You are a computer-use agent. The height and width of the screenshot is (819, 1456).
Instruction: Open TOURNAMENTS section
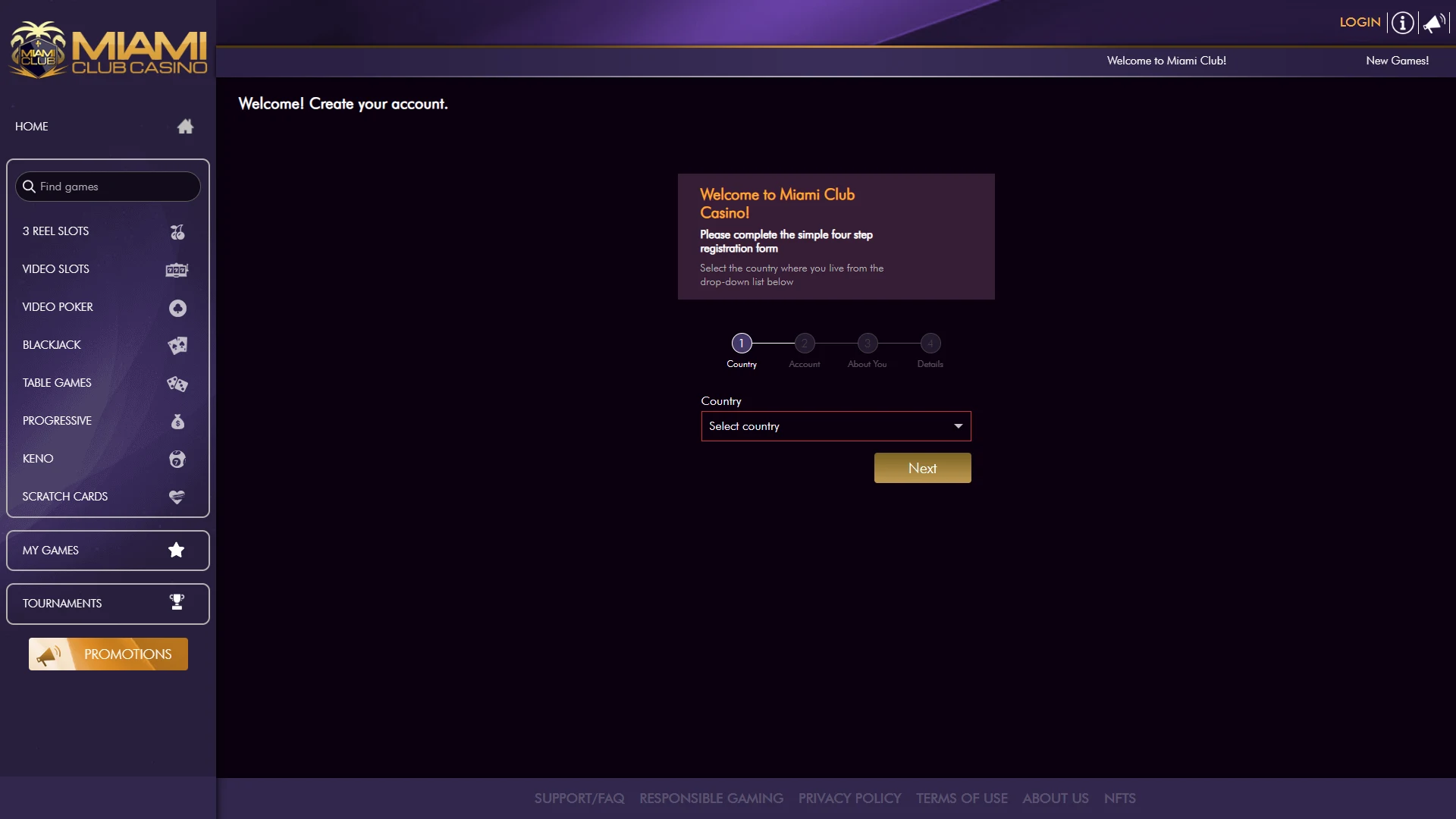(x=108, y=604)
